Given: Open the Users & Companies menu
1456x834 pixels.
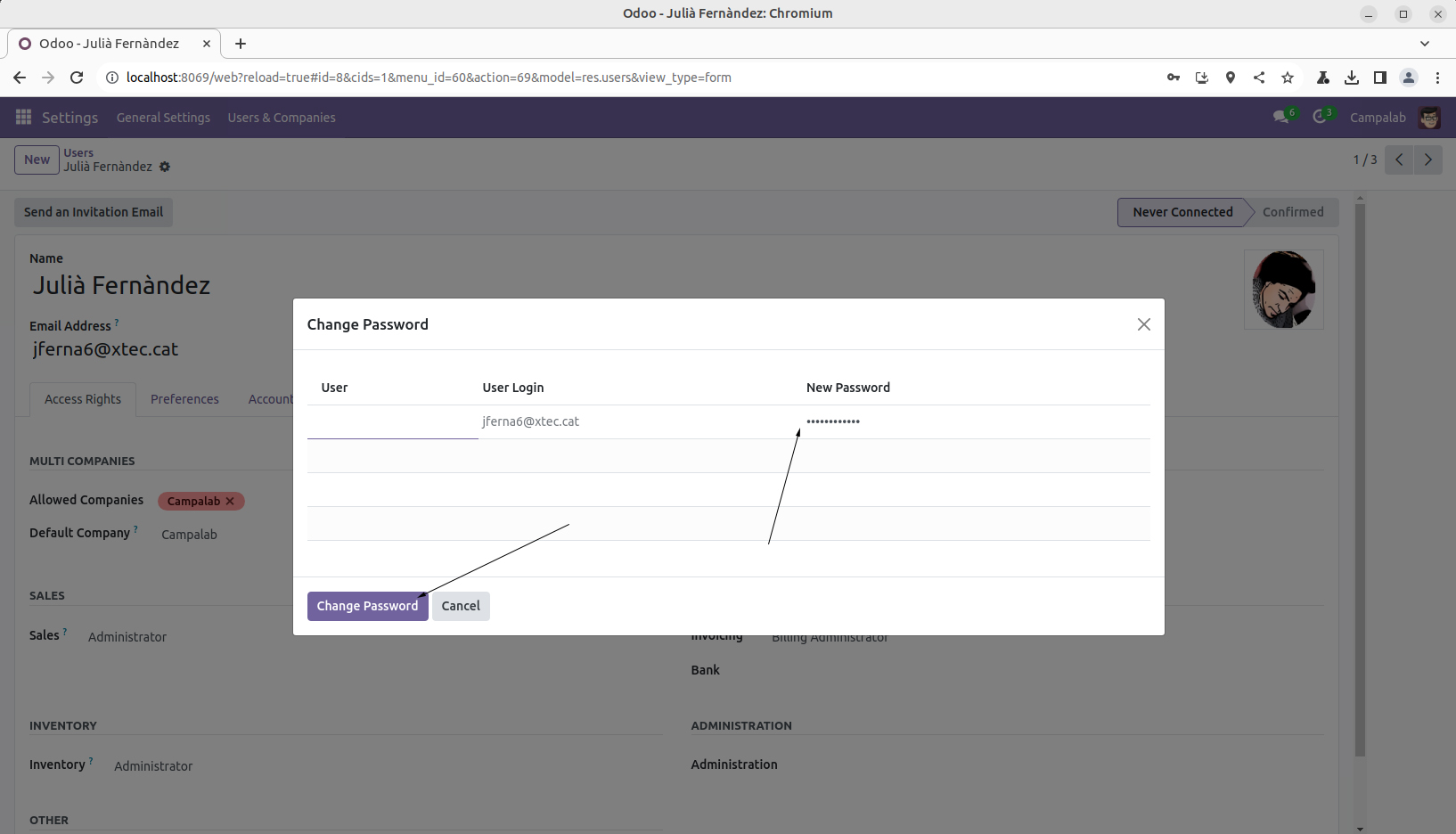Looking at the screenshot, I should [282, 118].
